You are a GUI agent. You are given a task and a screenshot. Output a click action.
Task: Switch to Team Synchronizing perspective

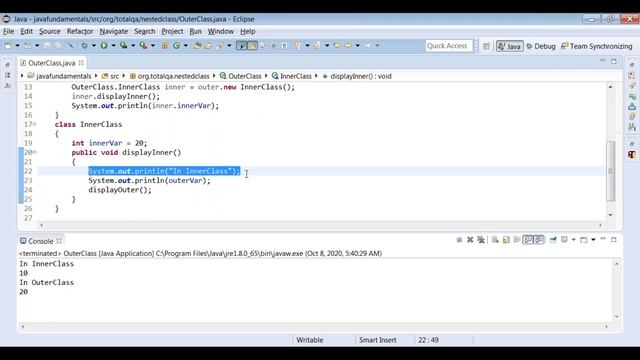(596, 46)
